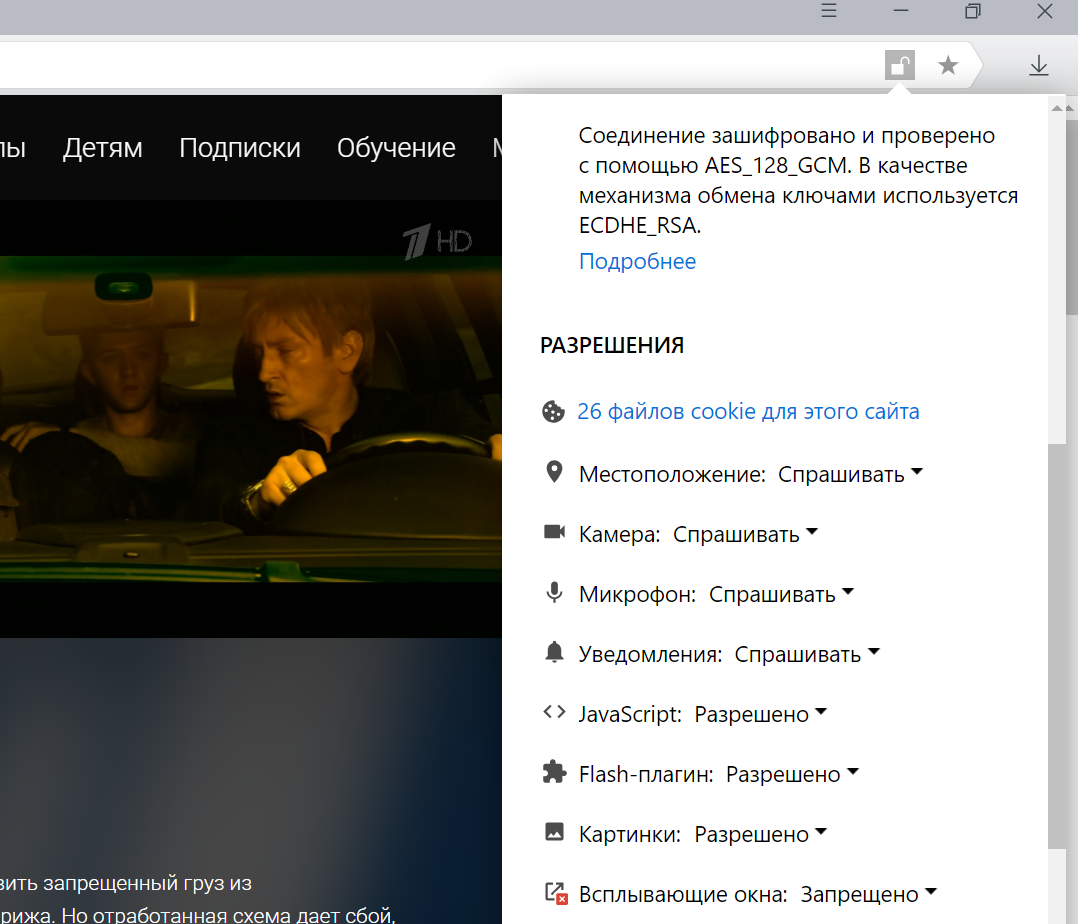Open Картинки permission dropdown
1078x924 pixels.
(760, 834)
